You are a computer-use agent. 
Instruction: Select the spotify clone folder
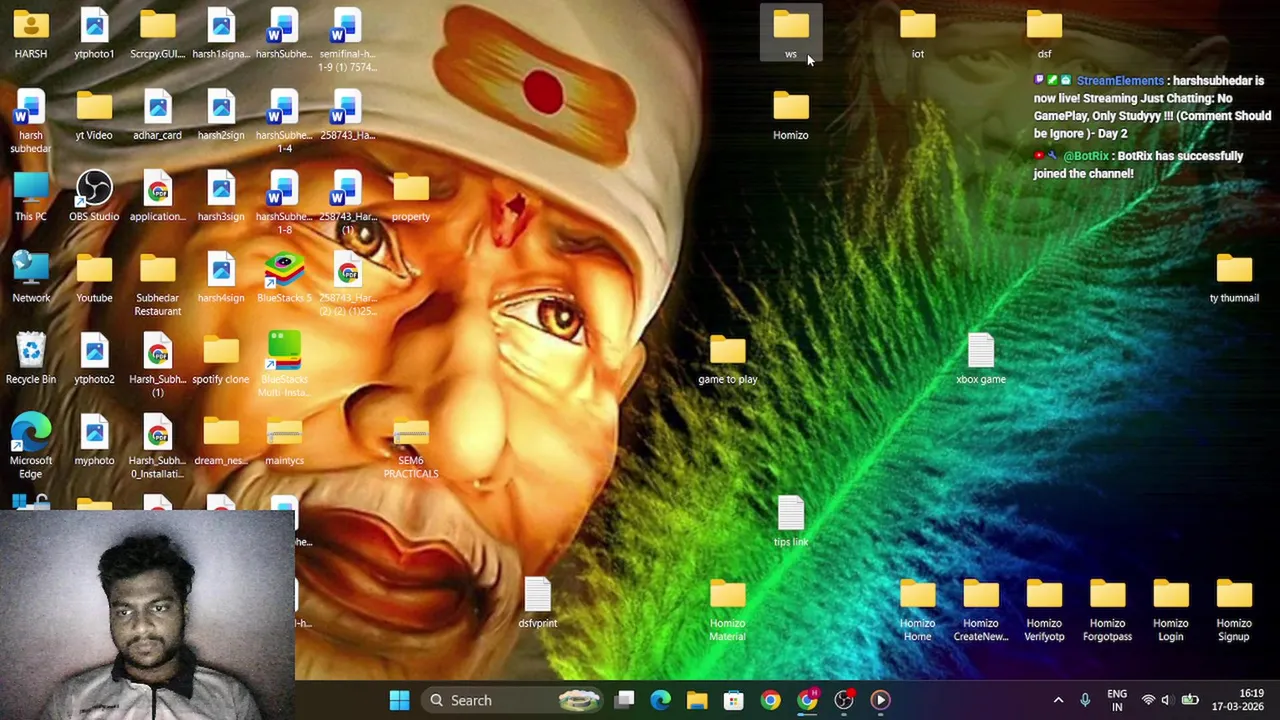click(x=221, y=359)
